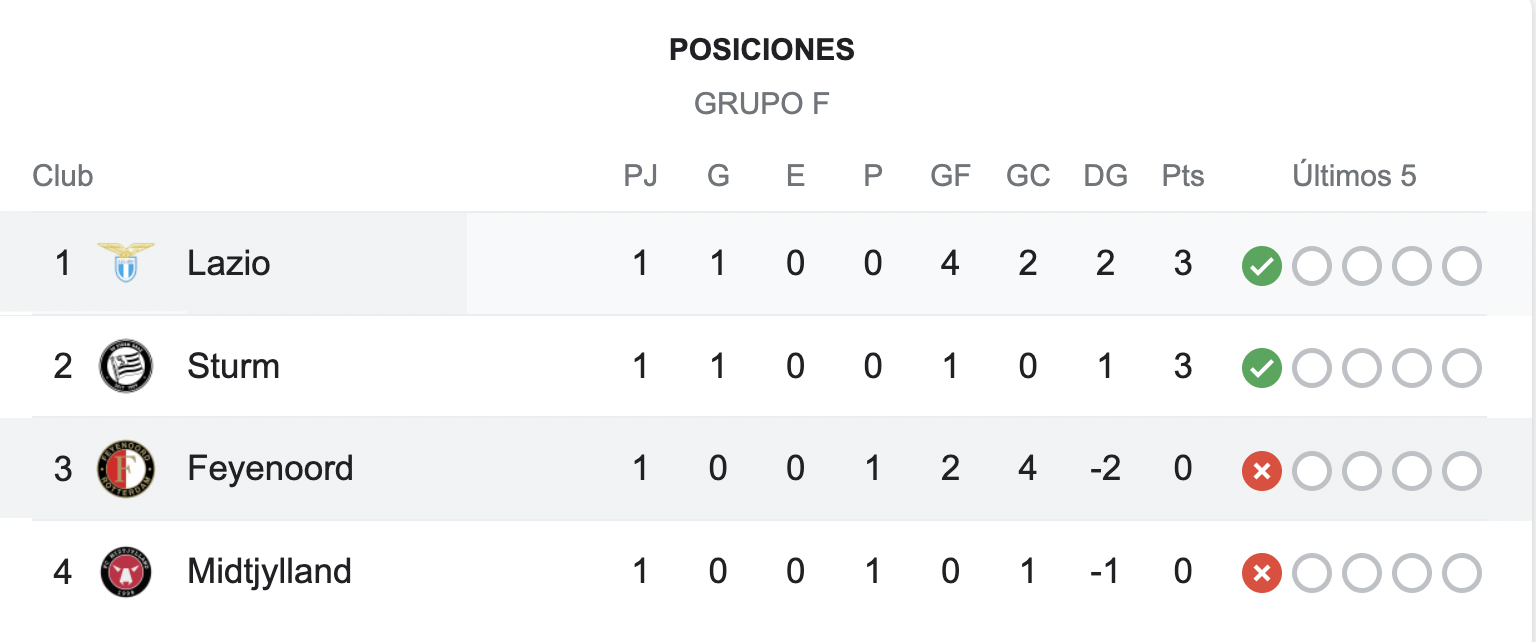The height and width of the screenshot is (642, 1536).
Task: Click the Feyenoord club crest icon
Action: click(x=126, y=469)
